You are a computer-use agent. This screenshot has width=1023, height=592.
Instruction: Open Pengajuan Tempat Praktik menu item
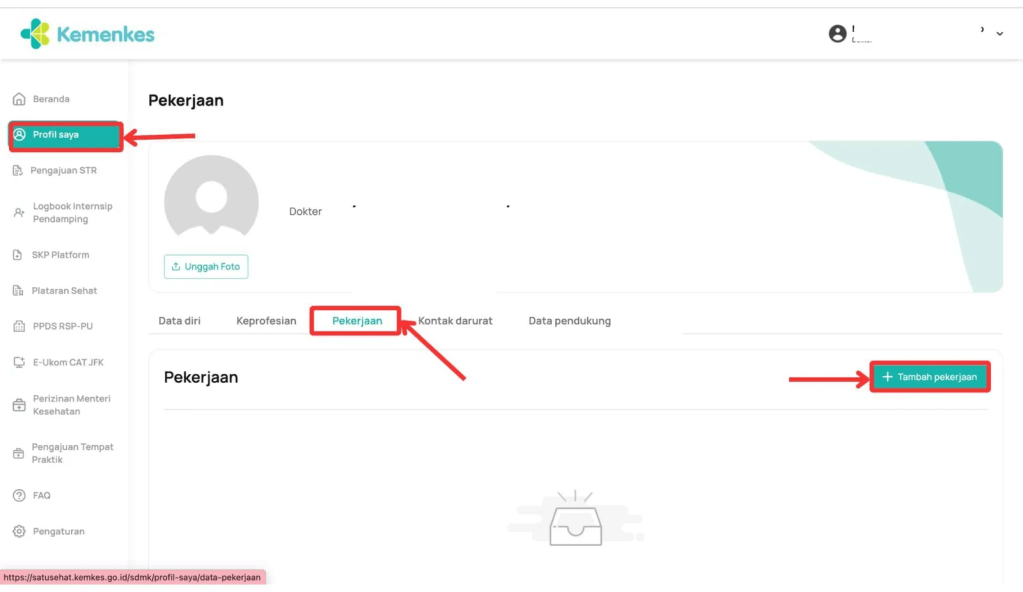(x=72, y=453)
